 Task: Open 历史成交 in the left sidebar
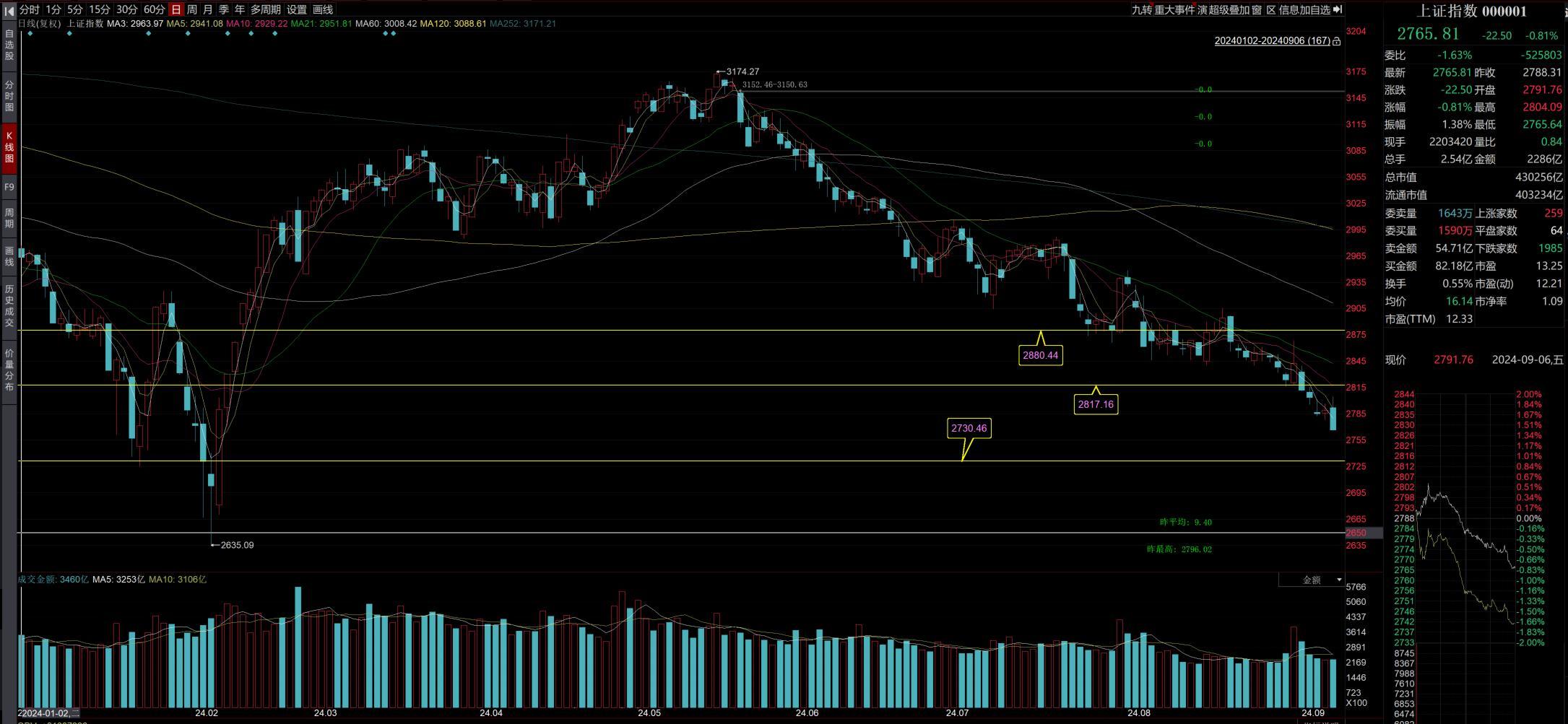click(9, 305)
